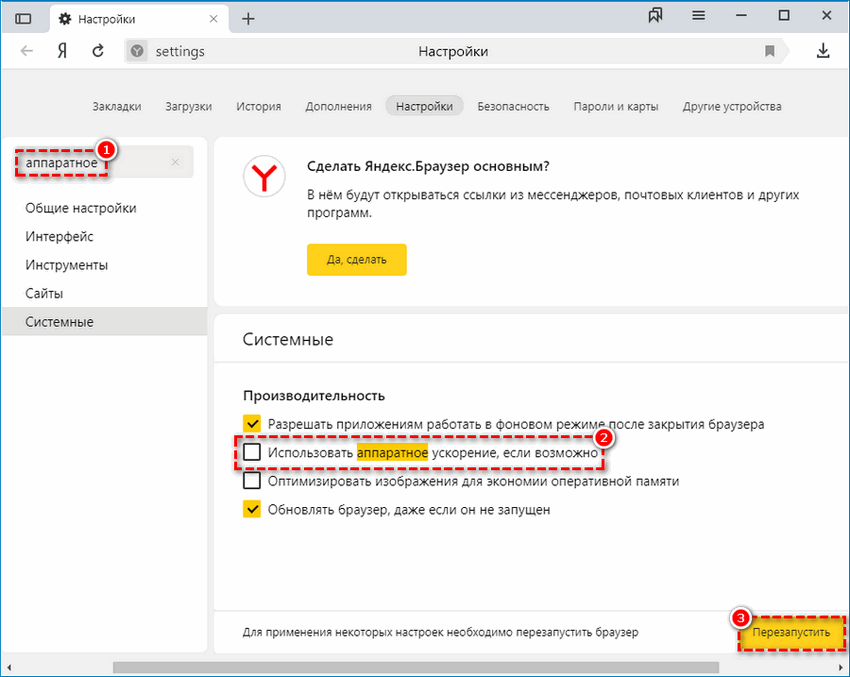This screenshot has height=677, width=850.
Task: Click the back navigation arrow
Action: point(27,51)
